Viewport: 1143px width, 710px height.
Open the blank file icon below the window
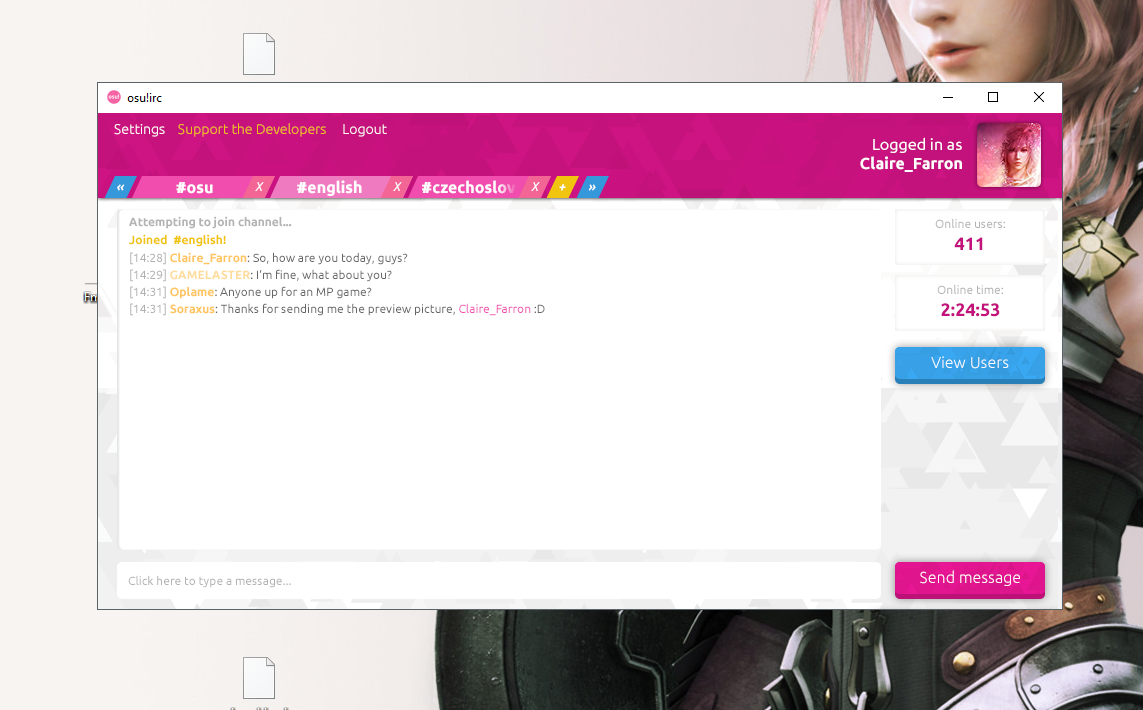pos(259,678)
